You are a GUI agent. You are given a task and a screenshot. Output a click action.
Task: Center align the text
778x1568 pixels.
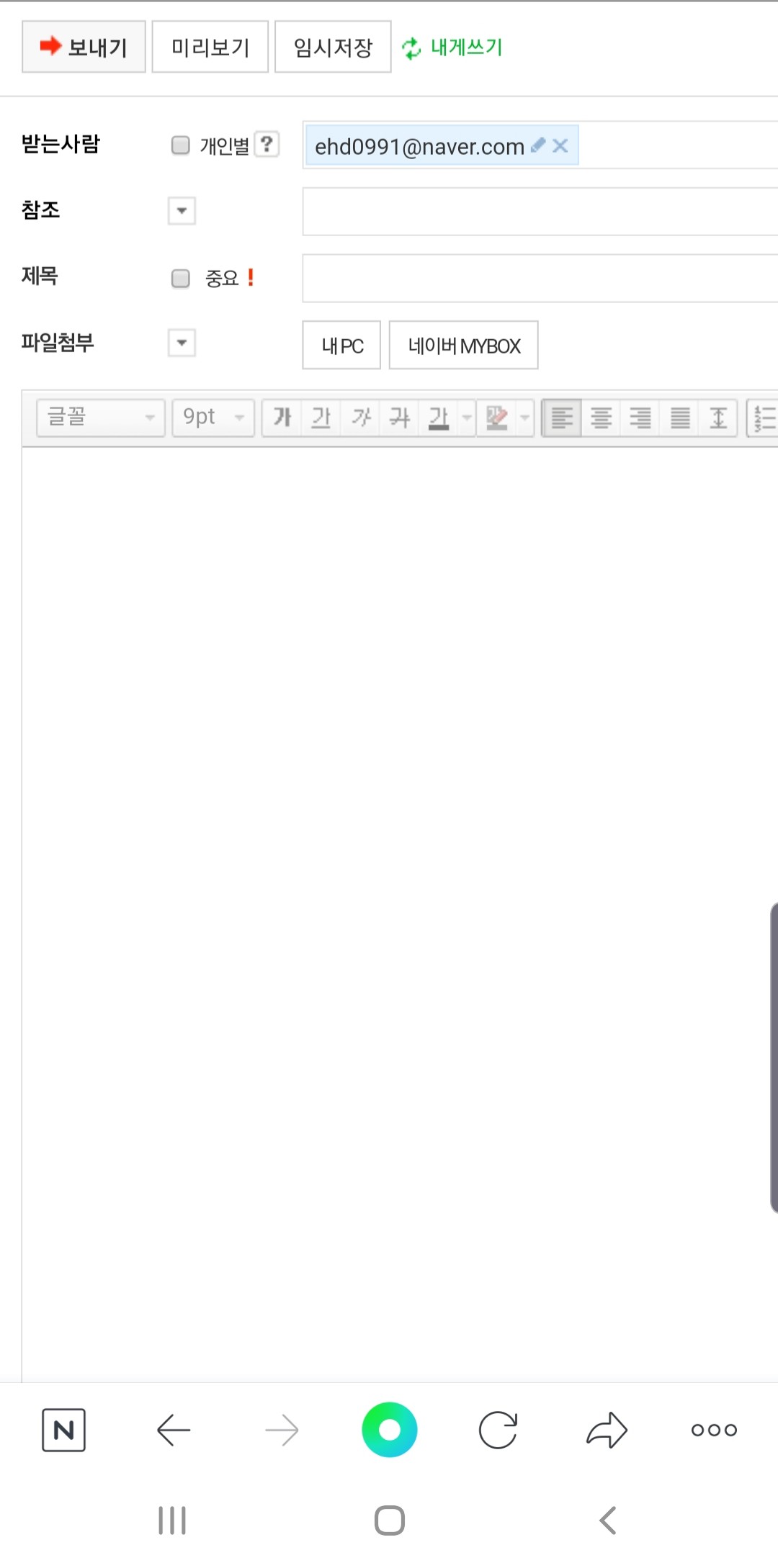[x=602, y=418]
